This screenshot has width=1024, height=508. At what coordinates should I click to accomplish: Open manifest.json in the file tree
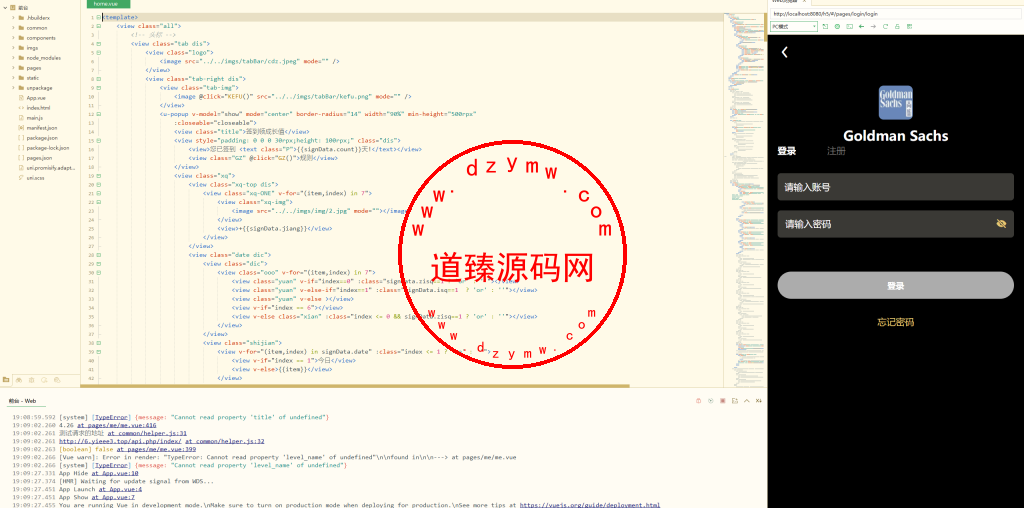(x=41, y=128)
